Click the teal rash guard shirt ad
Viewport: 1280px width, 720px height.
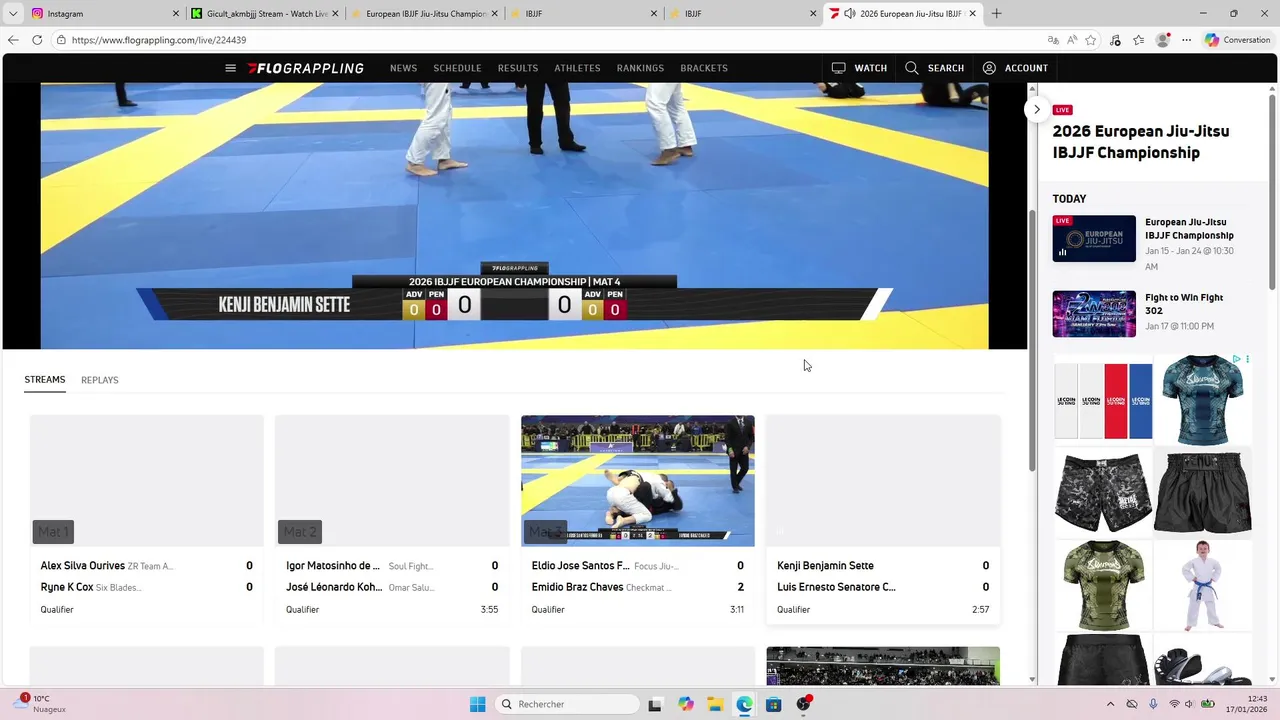(x=1202, y=400)
